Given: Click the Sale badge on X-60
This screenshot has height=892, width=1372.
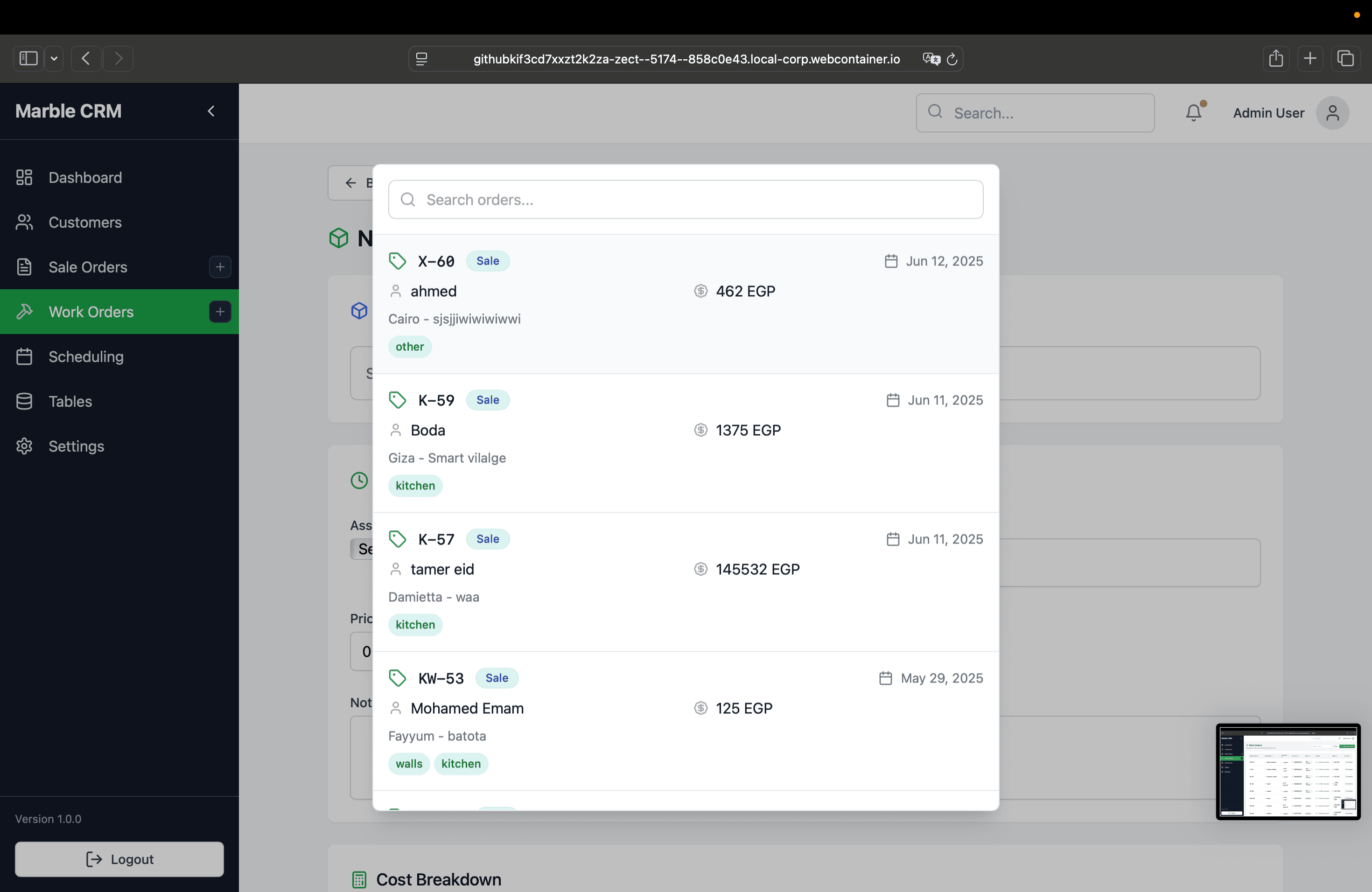Looking at the screenshot, I should (487, 261).
